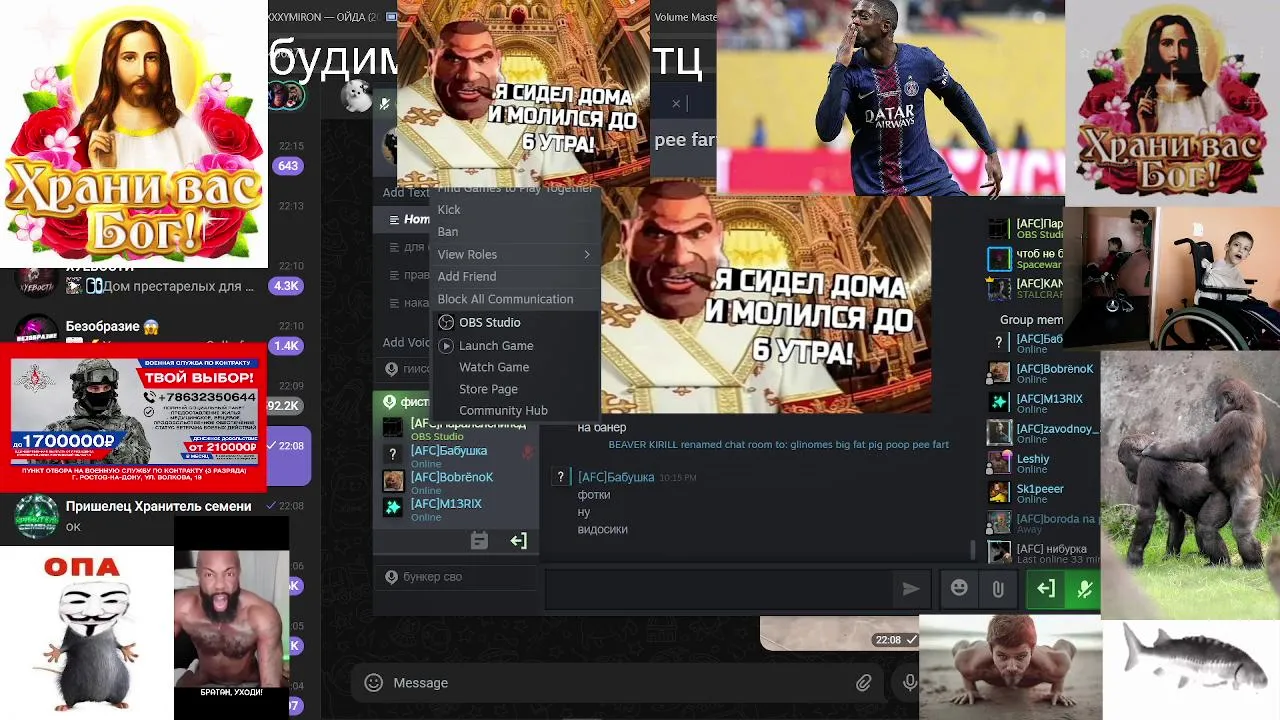Click the Telegram attach paperclip icon
1280x720 pixels.
coord(863,683)
